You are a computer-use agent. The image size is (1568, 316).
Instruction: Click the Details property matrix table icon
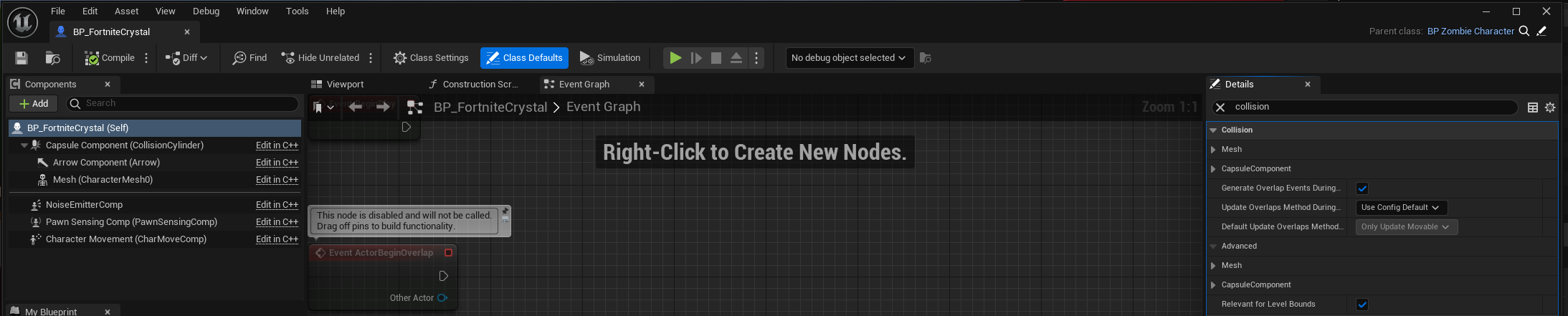[1533, 107]
